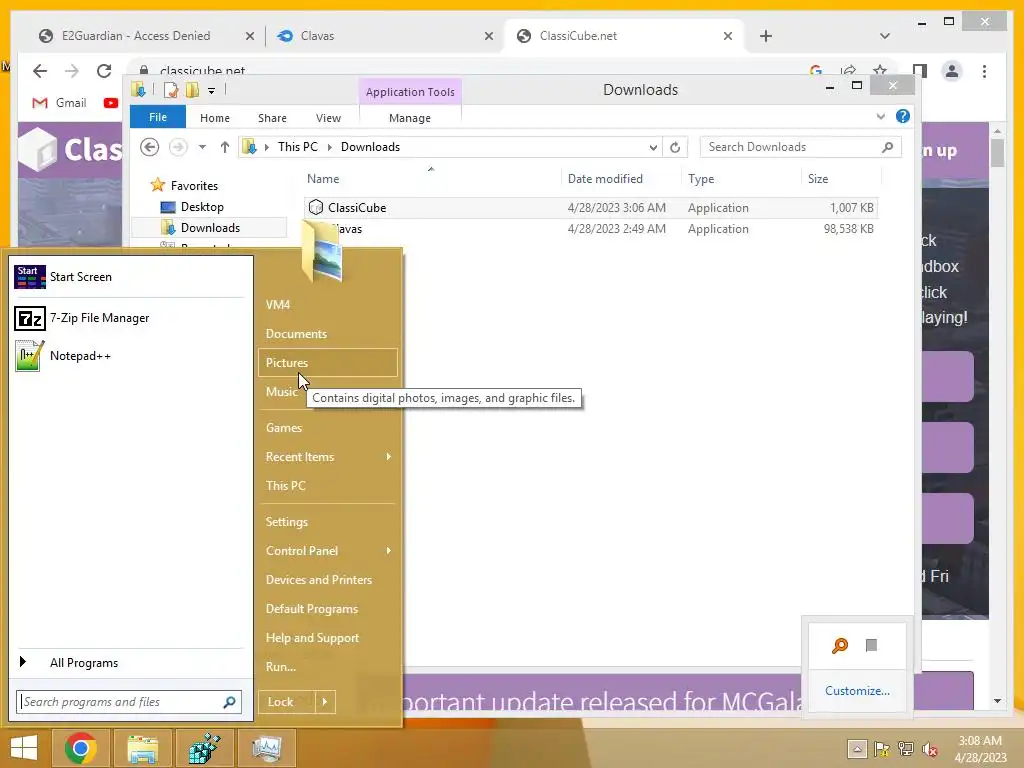Screen dimensions: 1024x768
Task: Open Devices and Printers
Action: pos(328,580)
